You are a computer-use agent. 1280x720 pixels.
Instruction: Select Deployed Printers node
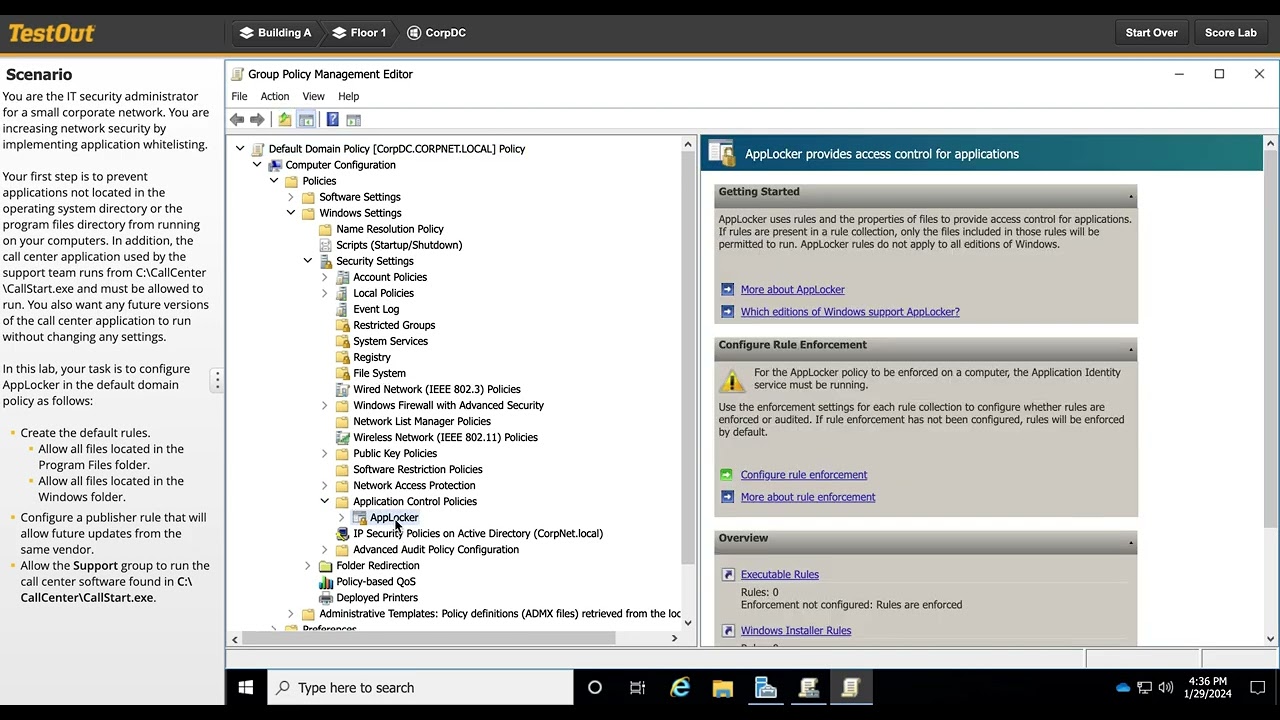377,597
